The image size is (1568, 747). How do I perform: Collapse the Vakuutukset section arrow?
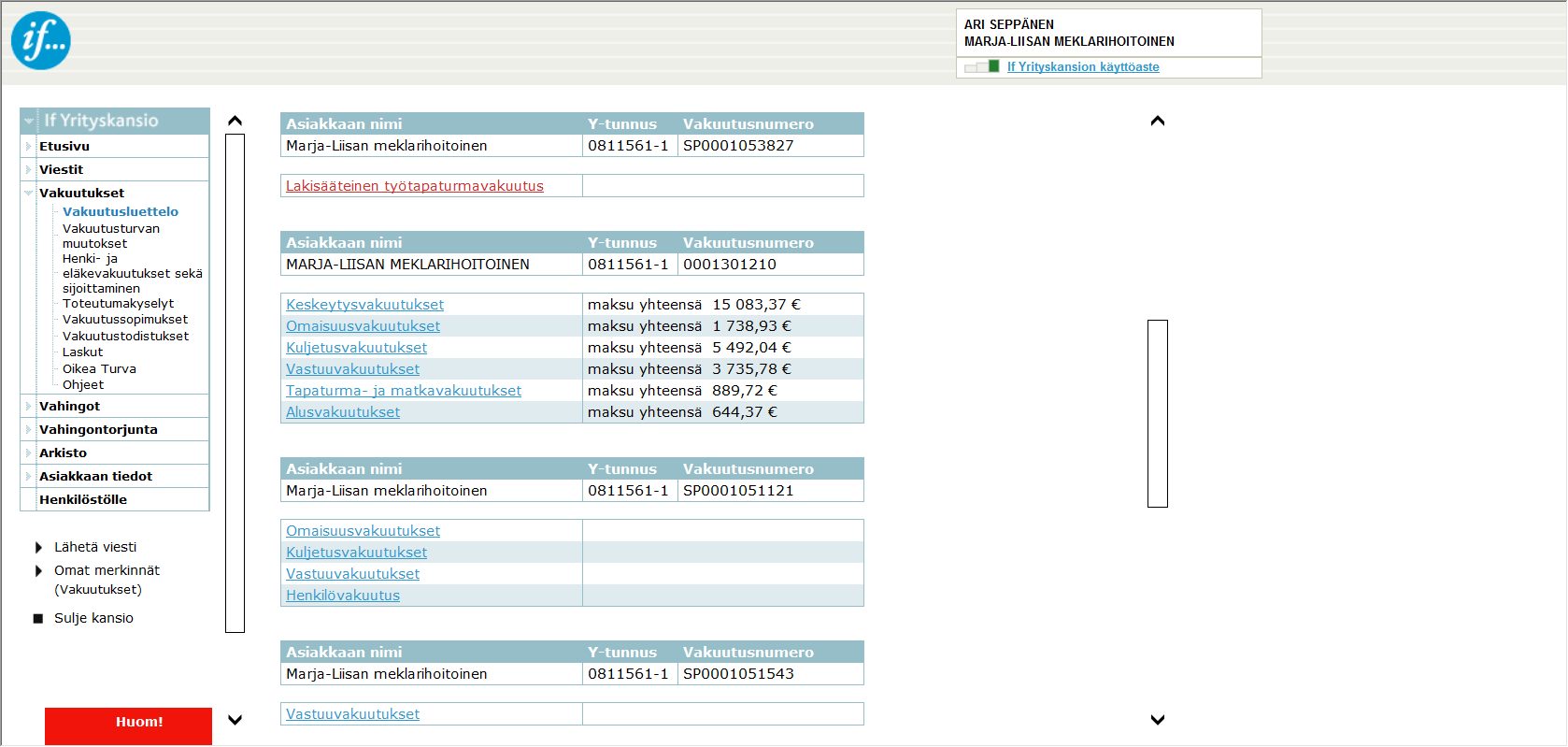tap(29, 193)
